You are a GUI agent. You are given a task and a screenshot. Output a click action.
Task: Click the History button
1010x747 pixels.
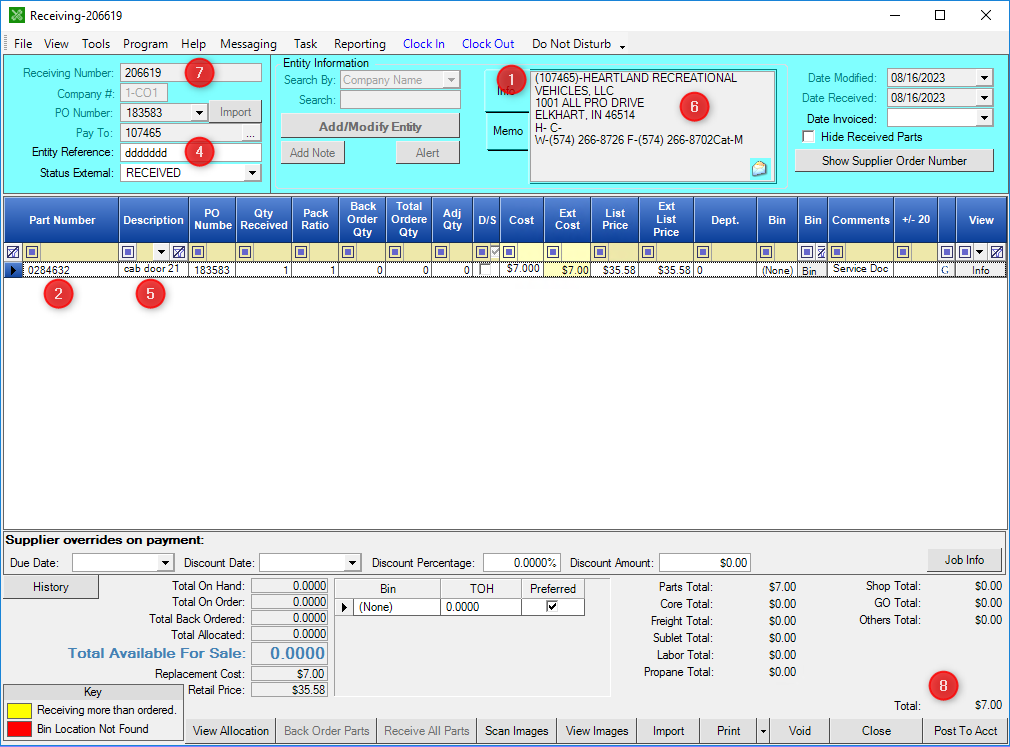(51, 587)
